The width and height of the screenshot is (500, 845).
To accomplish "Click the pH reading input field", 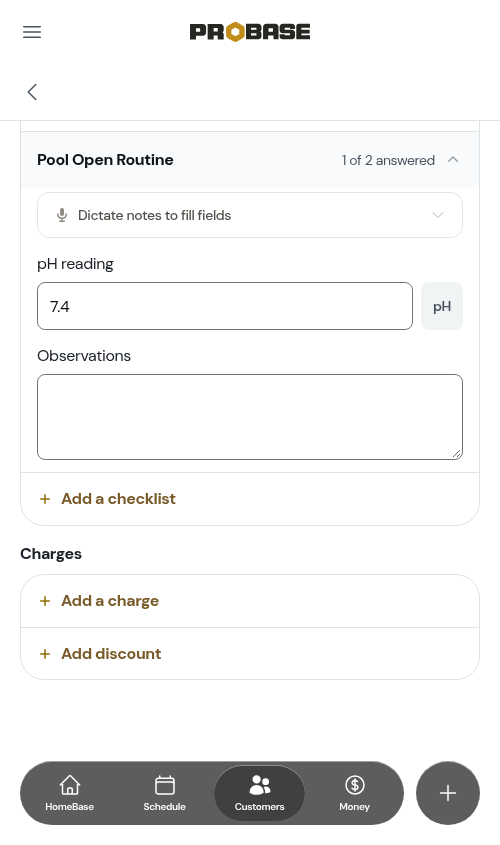I will (x=225, y=306).
